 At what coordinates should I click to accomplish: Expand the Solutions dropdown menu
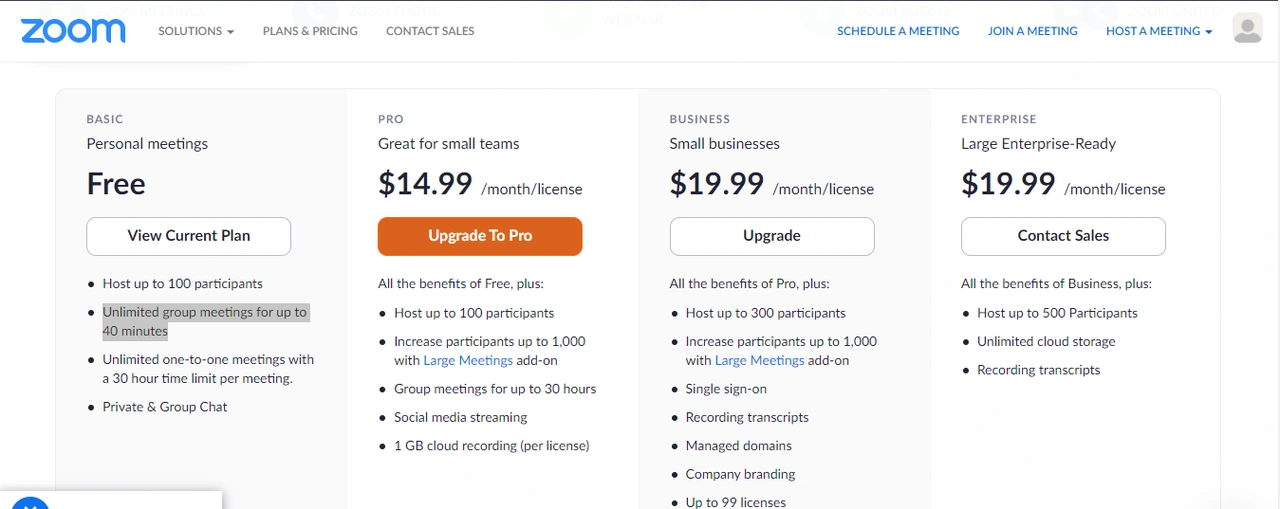pyautogui.click(x=196, y=31)
